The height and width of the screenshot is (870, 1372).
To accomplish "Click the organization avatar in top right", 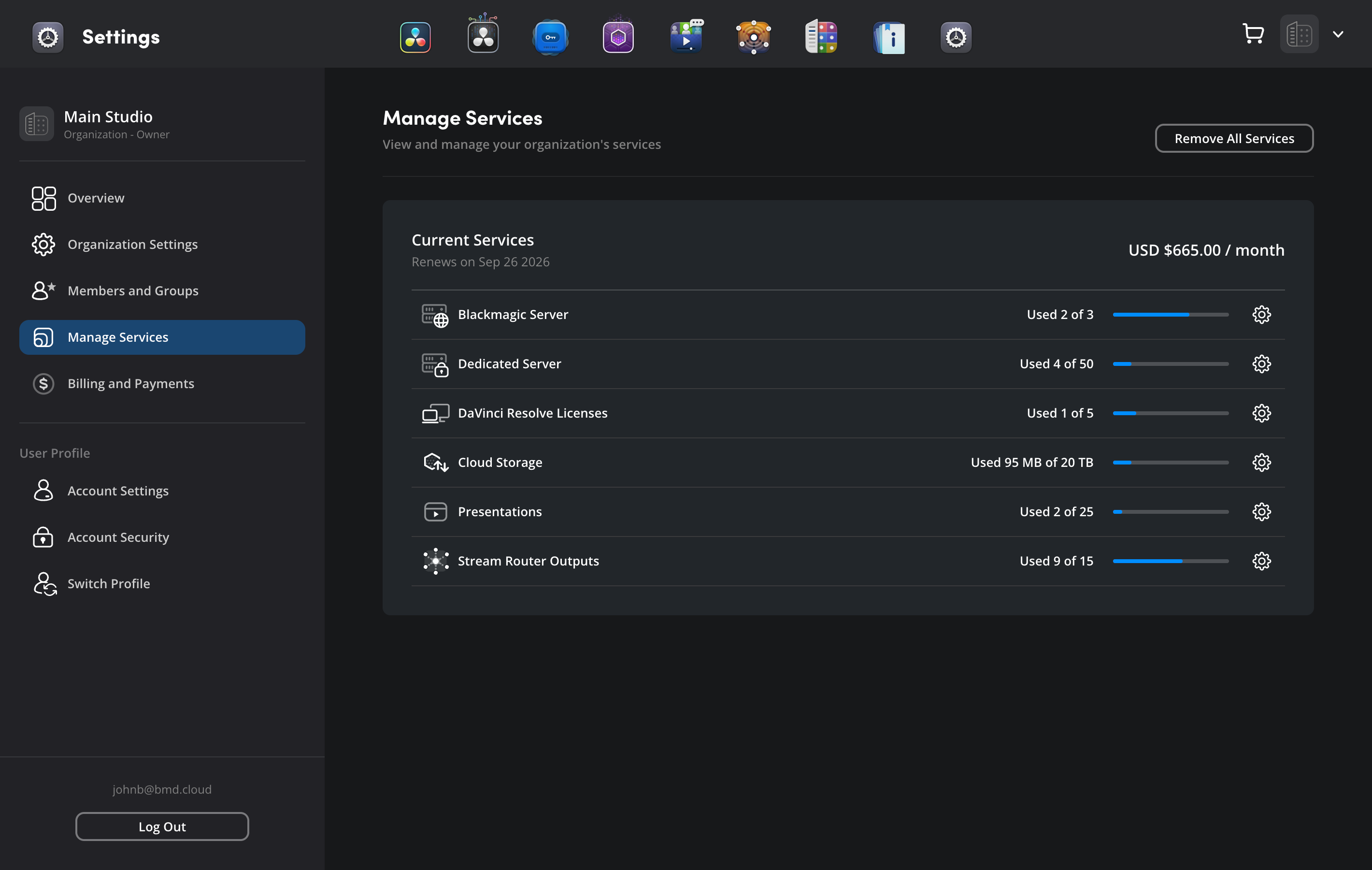I will pos(1299,34).
